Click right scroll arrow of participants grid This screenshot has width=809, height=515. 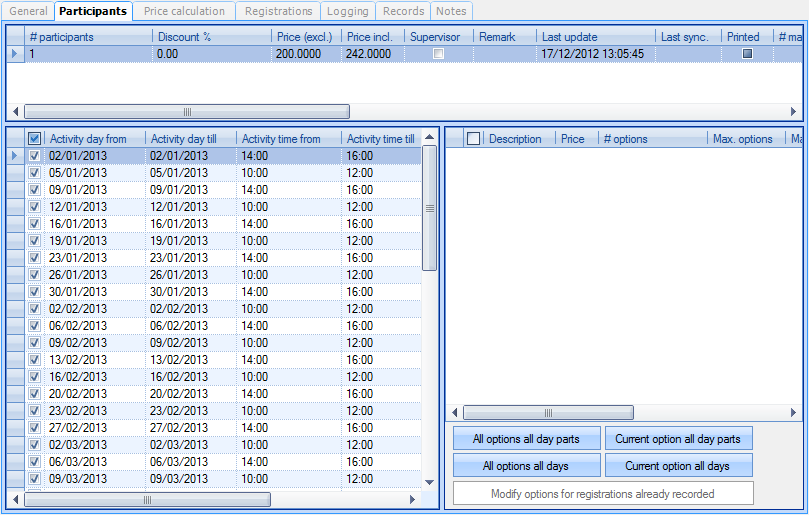point(795,112)
